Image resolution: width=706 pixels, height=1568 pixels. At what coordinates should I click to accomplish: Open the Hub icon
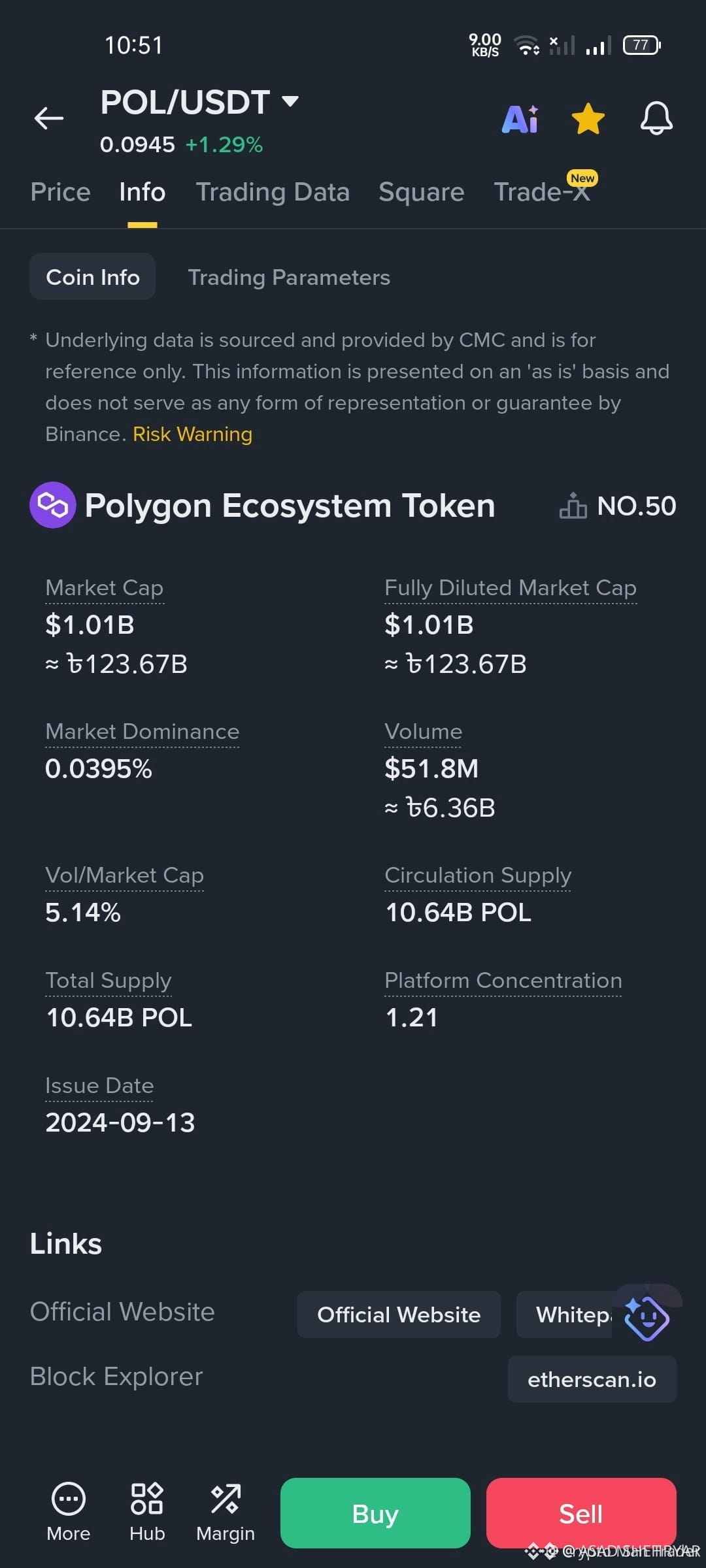click(147, 1499)
